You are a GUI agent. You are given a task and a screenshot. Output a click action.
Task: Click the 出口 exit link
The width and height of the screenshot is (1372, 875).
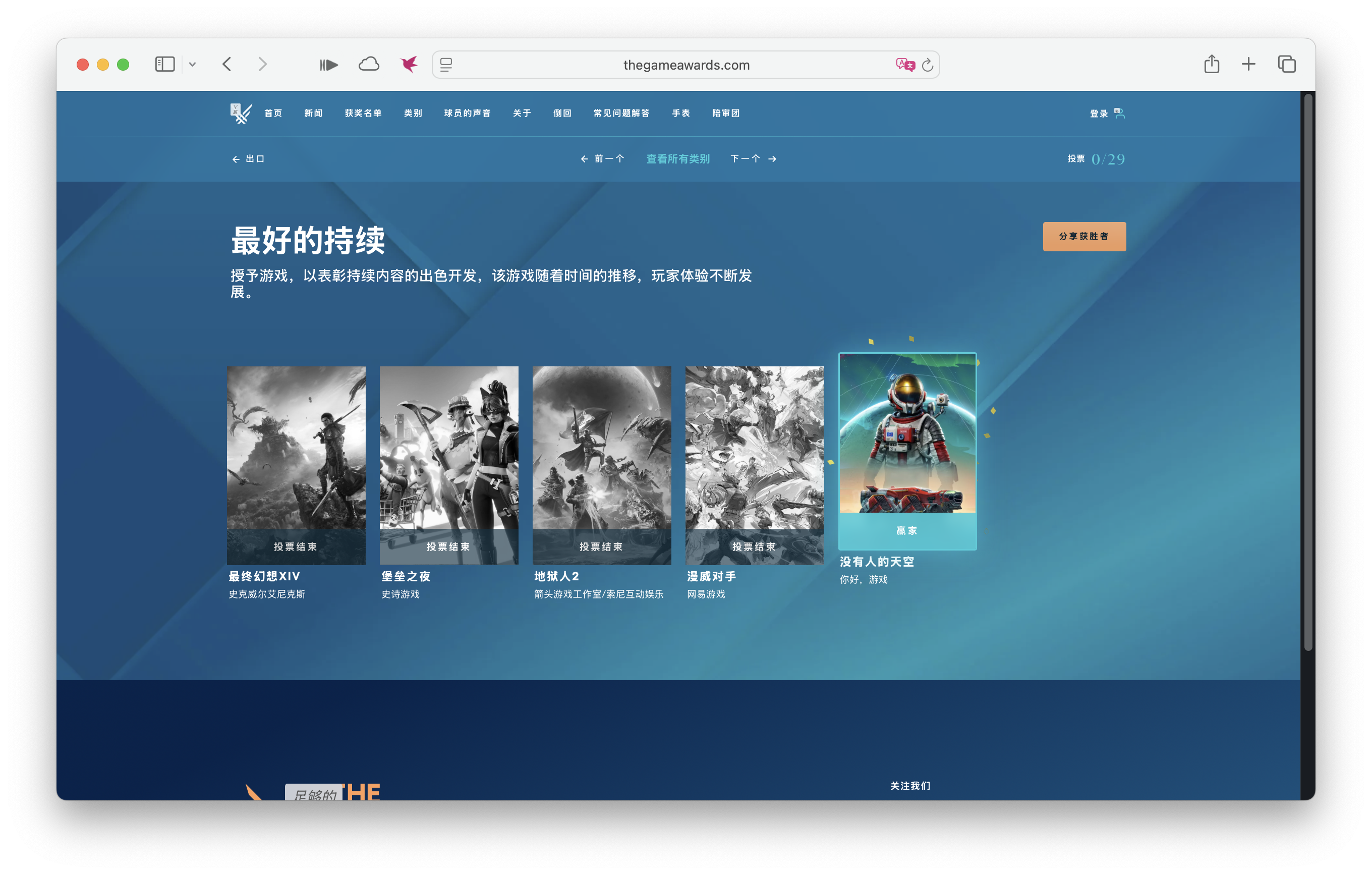tap(248, 159)
